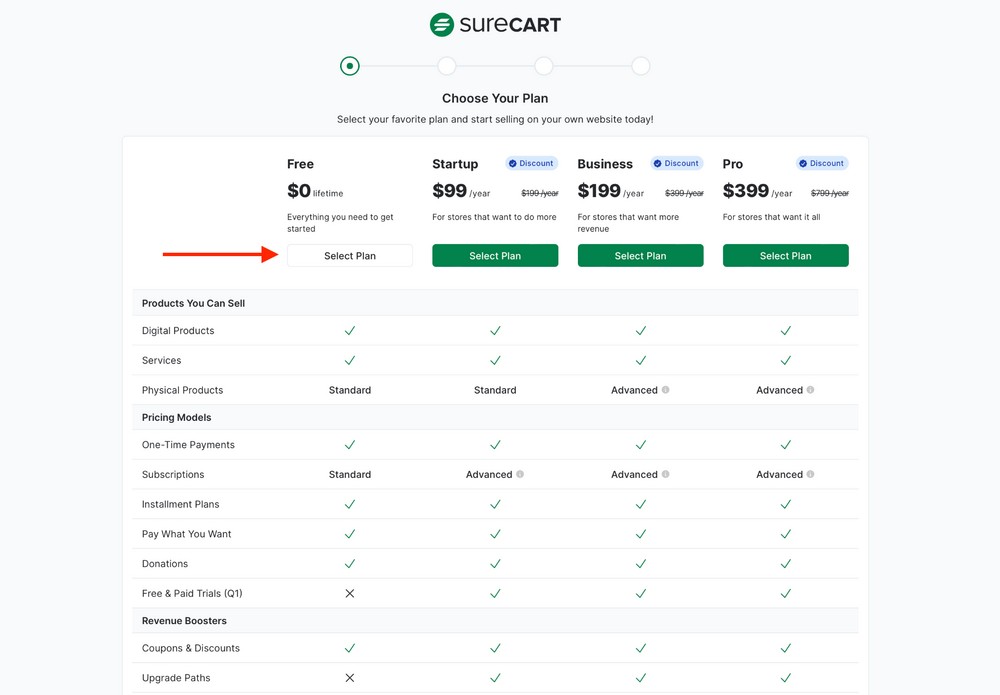Select the last step circle
This screenshot has height=695, width=1000.
point(640,65)
